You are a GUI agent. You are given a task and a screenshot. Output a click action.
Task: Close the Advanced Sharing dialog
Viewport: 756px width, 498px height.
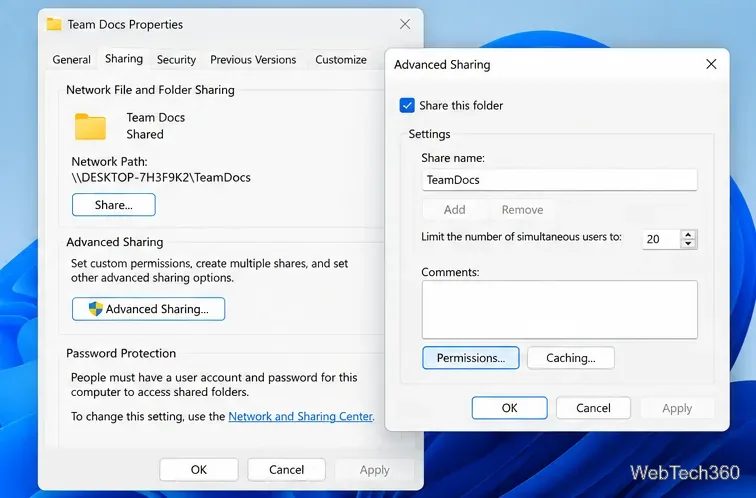(711, 64)
